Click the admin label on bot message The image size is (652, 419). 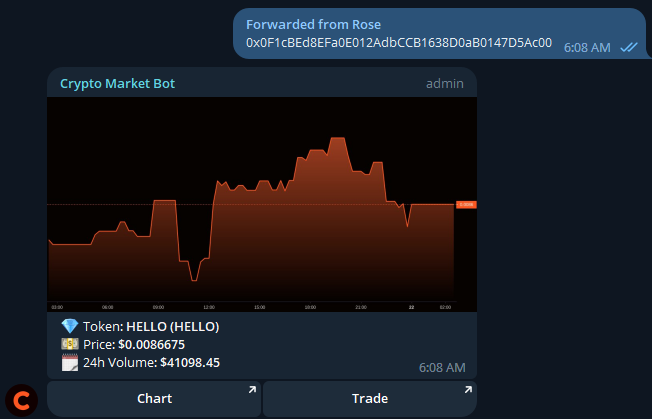(445, 84)
